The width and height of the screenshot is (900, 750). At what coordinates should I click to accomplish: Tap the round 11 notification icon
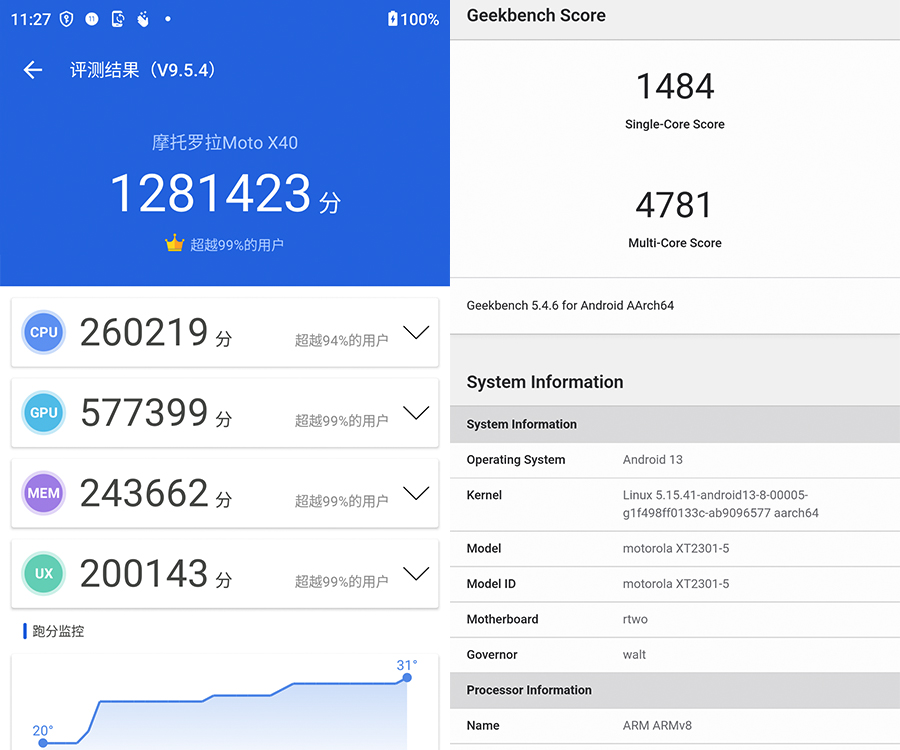pos(92,20)
